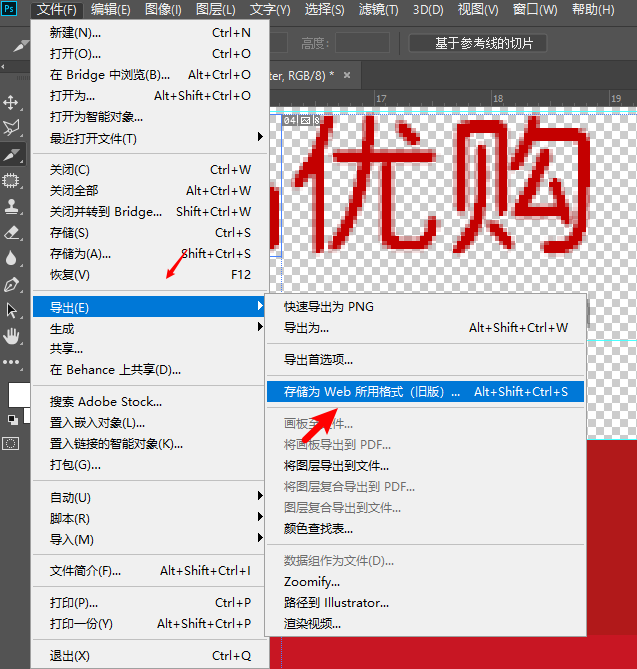
Task: Open the 文件(F) menu
Action: coord(56,9)
